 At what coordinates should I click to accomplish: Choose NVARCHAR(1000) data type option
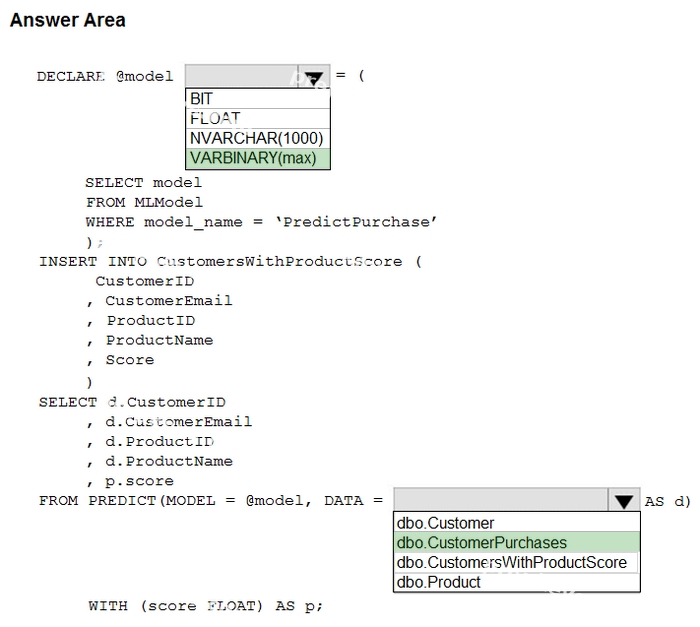(258, 138)
